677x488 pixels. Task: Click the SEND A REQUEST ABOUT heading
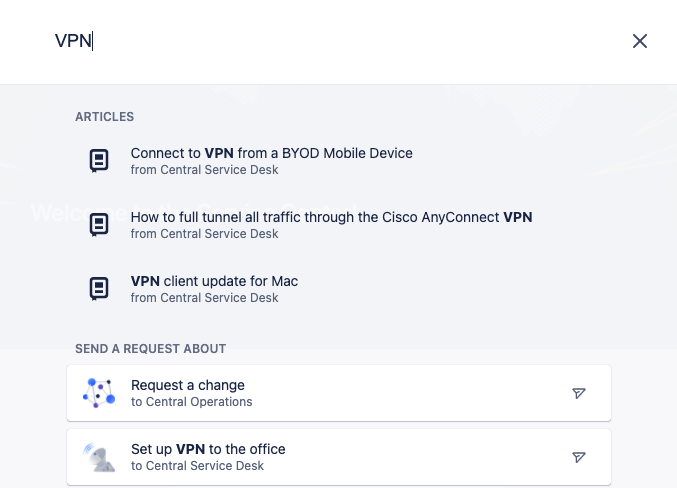pos(150,349)
